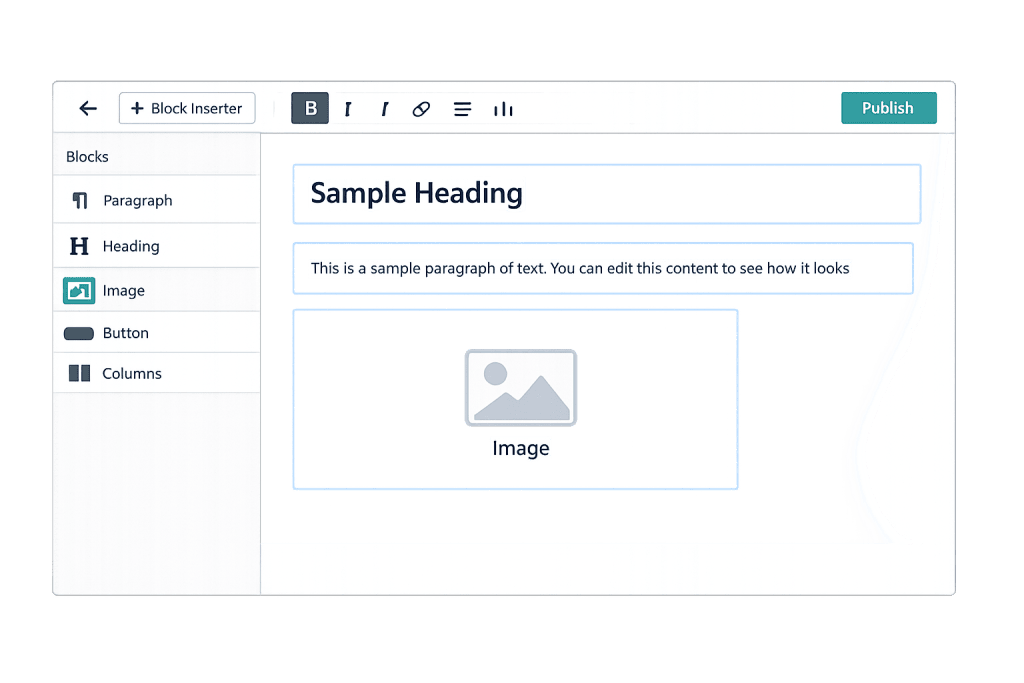The image size is (1024, 683).
Task: Toggle bold formatting
Action: point(310,108)
